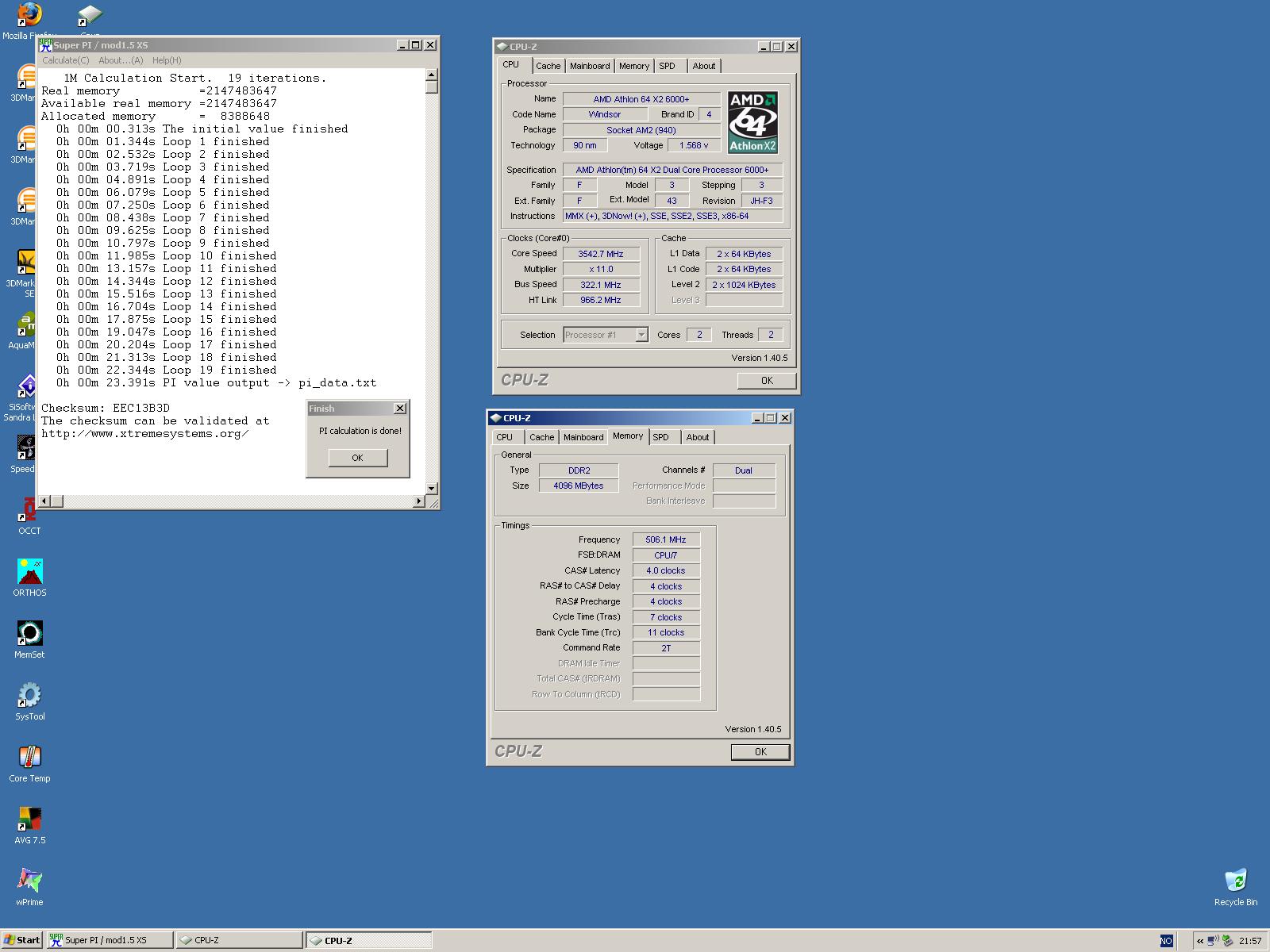Open the Help(H) menu in Super PI
This screenshot has width=1270, height=952.
[x=167, y=60]
